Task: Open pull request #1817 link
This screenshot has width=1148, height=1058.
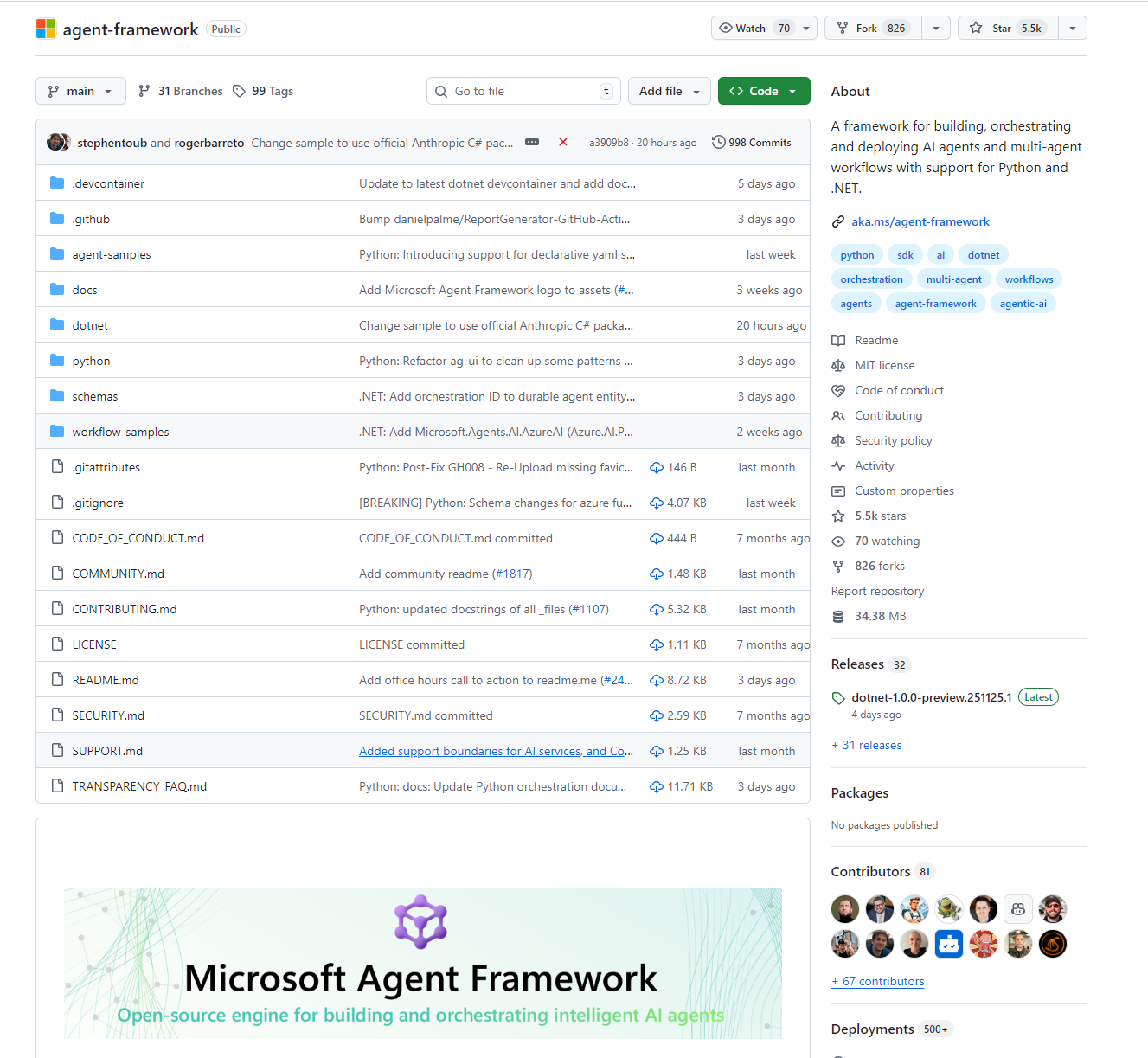Action: pyautogui.click(x=512, y=574)
